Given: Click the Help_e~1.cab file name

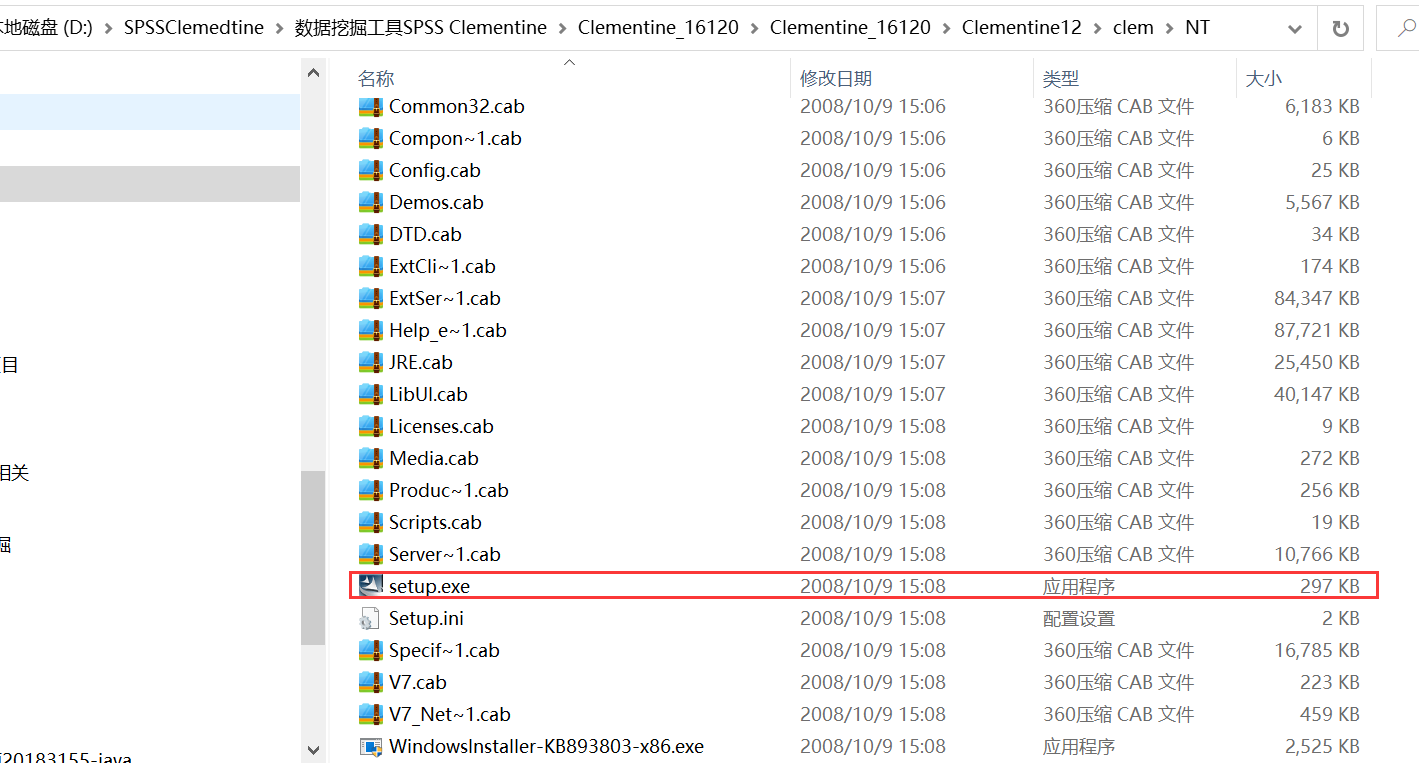Looking at the screenshot, I should 447,330.
